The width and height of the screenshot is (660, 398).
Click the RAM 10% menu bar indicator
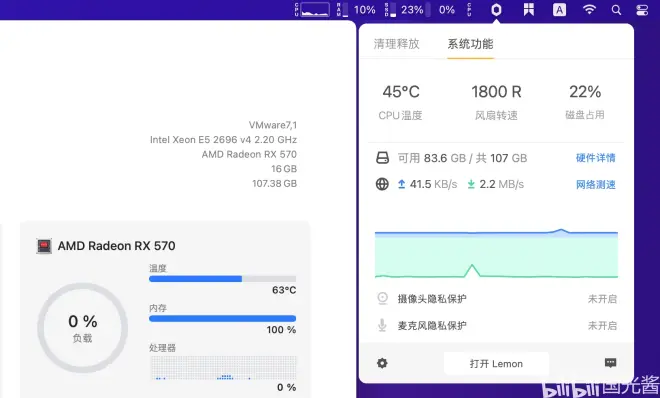pyautogui.click(x=356, y=10)
